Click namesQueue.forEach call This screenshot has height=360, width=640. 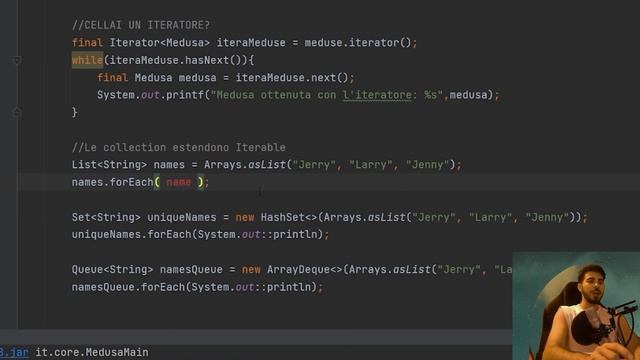pyautogui.click(x=129, y=287)
